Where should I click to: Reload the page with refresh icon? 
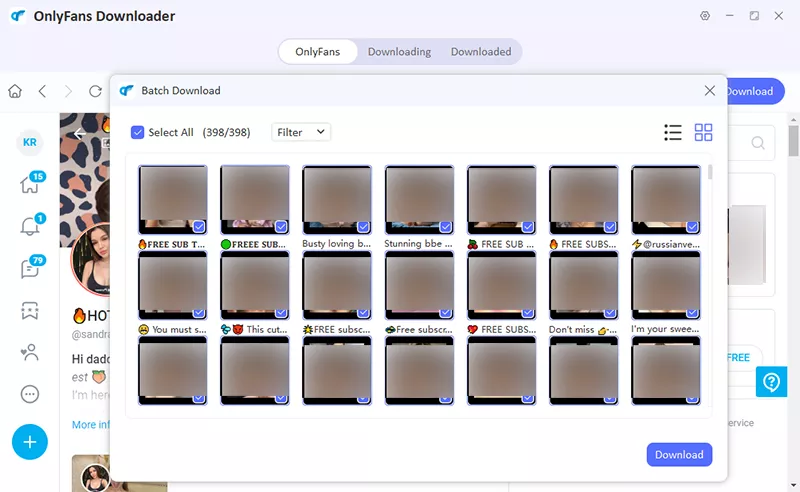click(x=95, y=91)
